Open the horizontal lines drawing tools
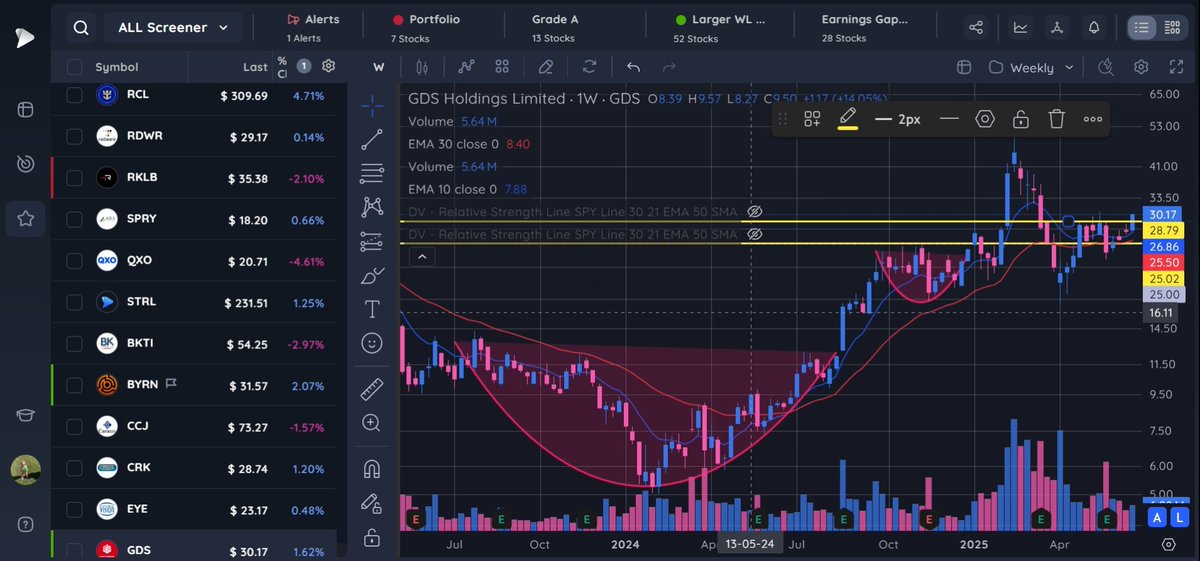 pyautogui.click(x=372, y=173)
